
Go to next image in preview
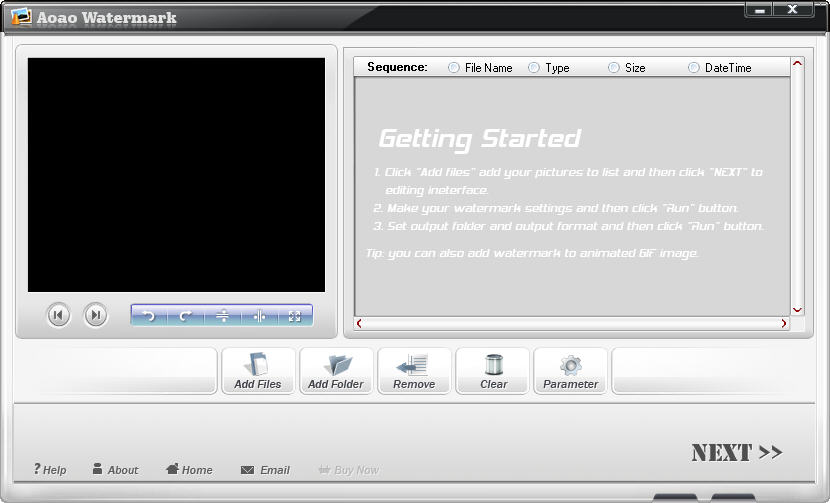95,316
